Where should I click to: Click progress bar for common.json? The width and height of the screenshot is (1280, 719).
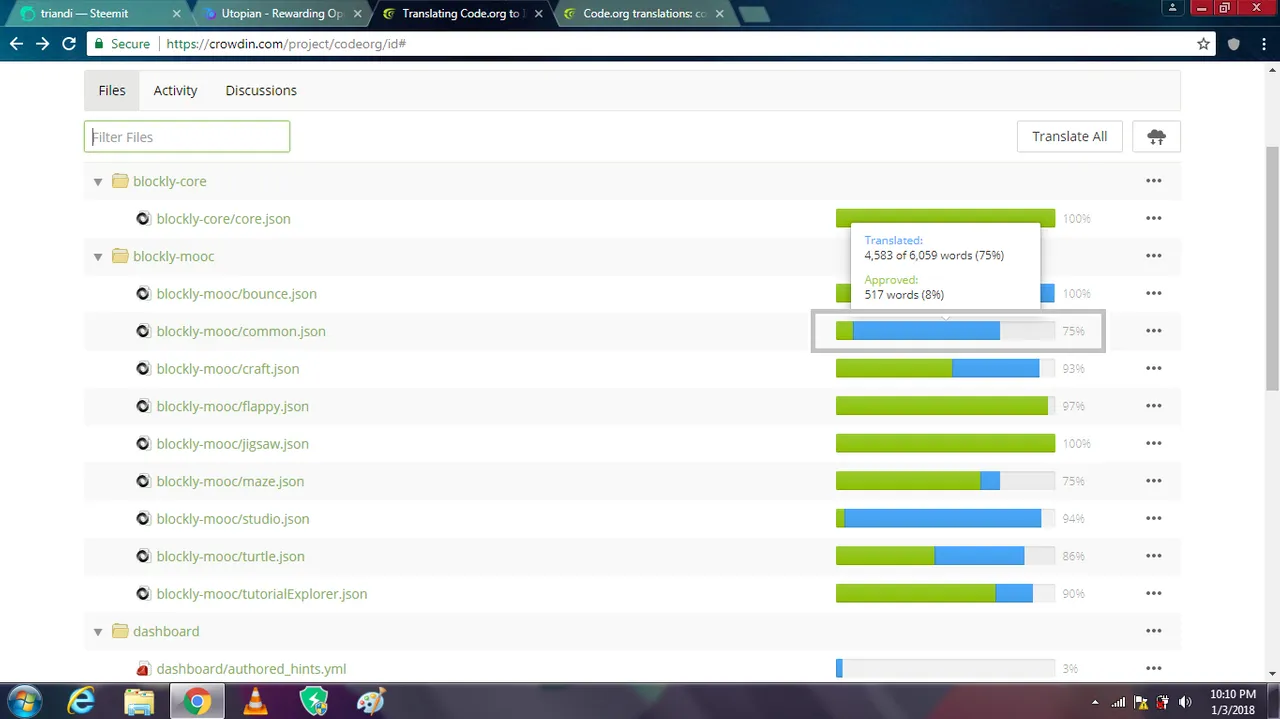click(x=945, y=331)
